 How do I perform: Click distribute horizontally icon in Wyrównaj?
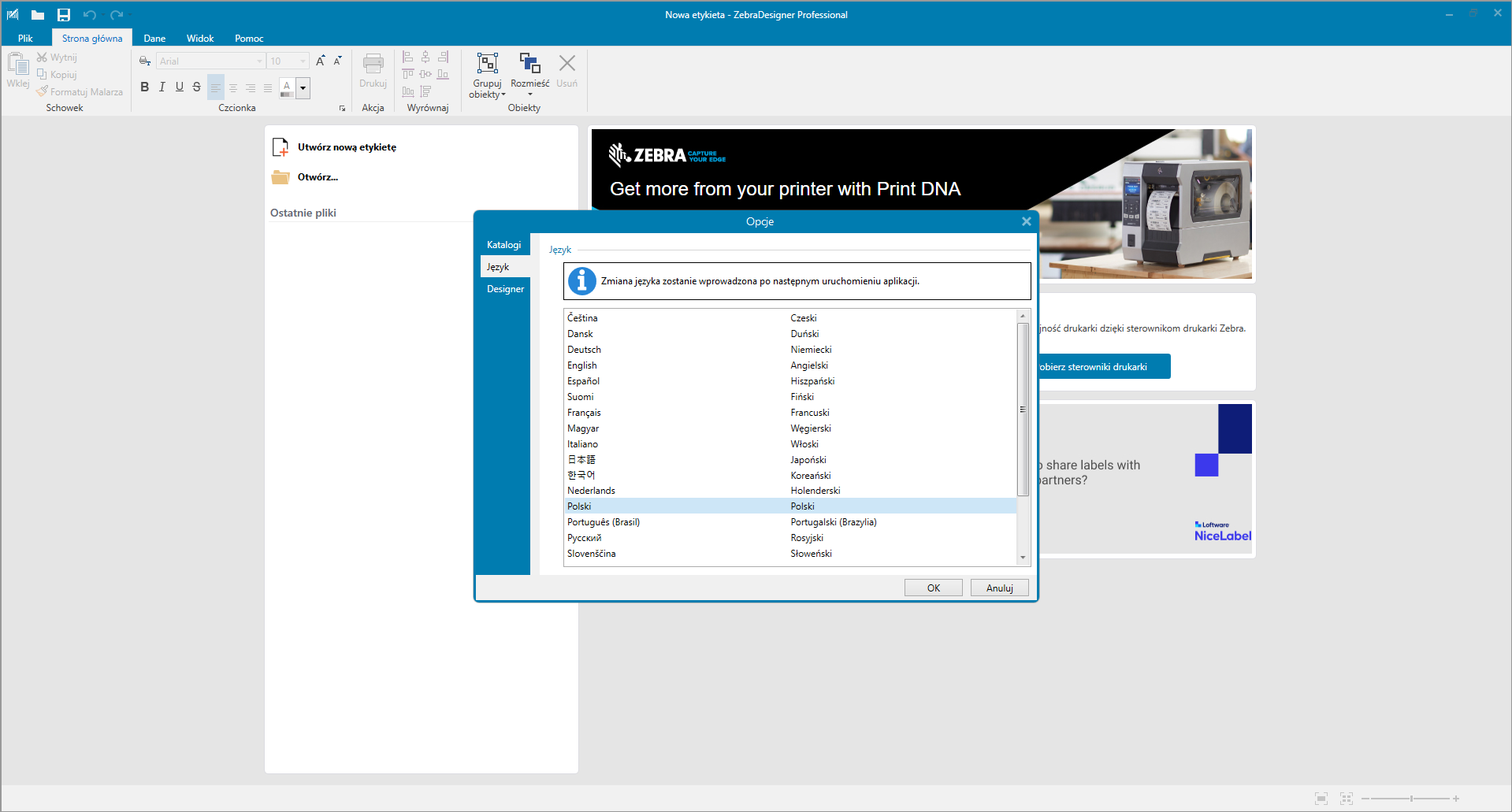tap(408, 91)
